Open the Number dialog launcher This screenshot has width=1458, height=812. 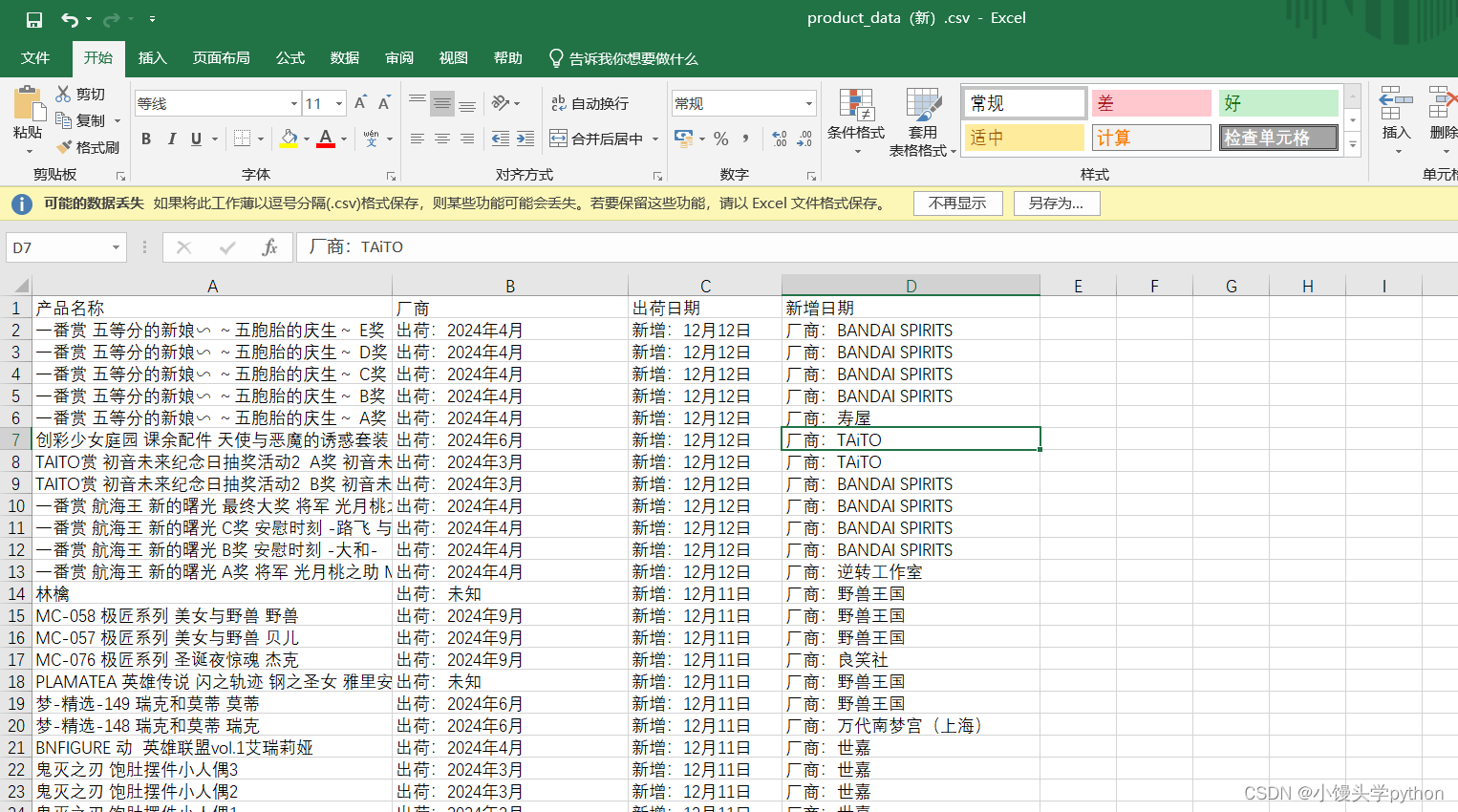(811, 176)
